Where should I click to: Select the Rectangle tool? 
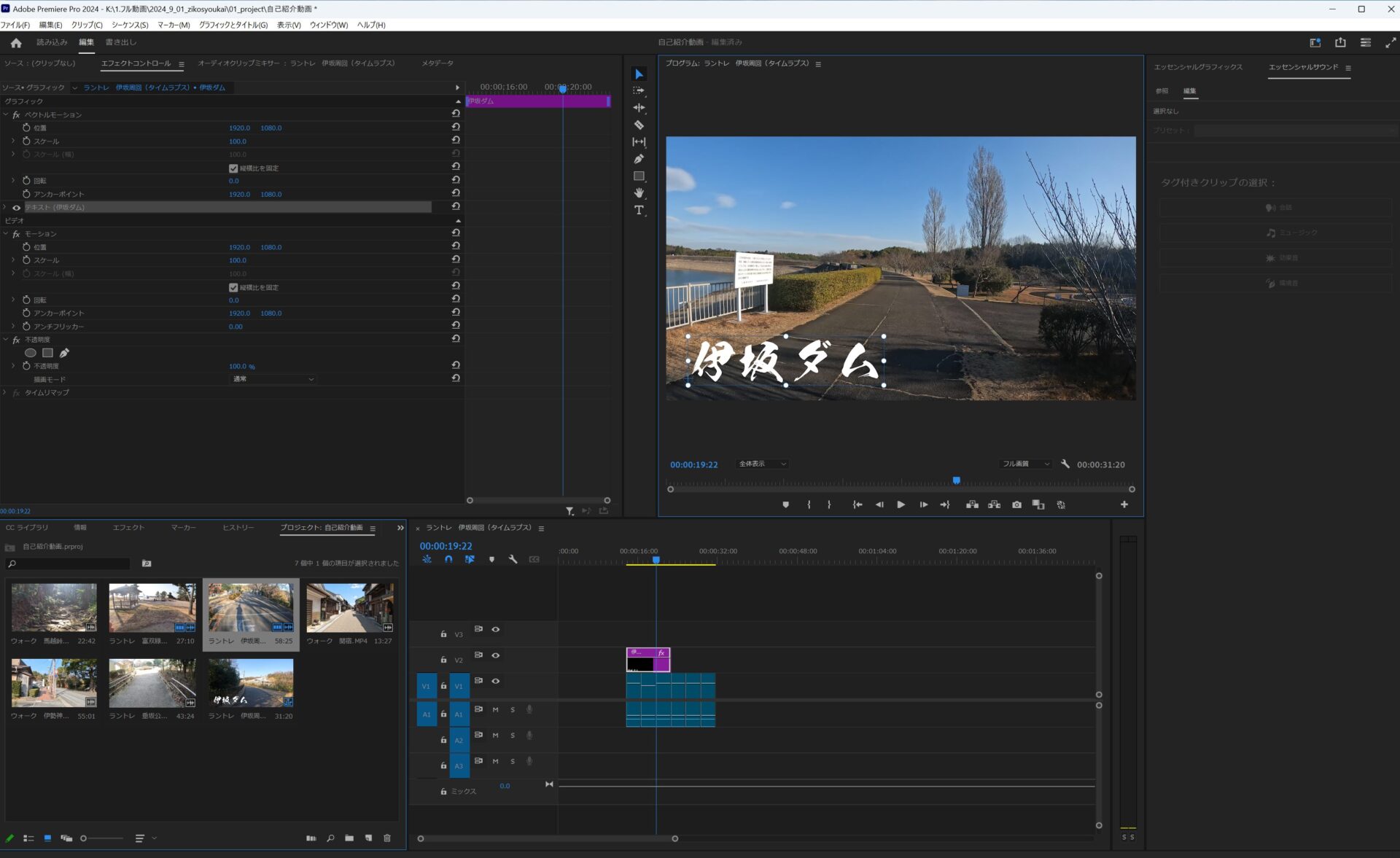639,176
